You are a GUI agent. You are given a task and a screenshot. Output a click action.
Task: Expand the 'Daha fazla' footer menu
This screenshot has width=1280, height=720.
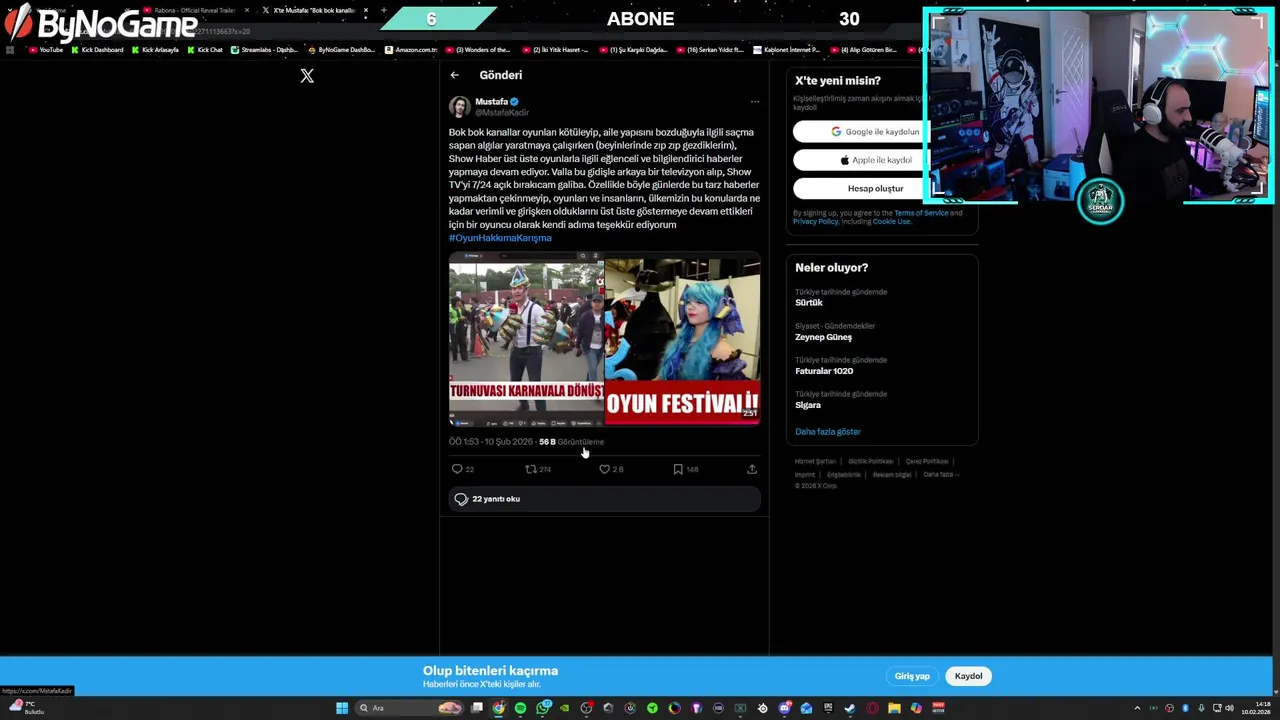940,474
